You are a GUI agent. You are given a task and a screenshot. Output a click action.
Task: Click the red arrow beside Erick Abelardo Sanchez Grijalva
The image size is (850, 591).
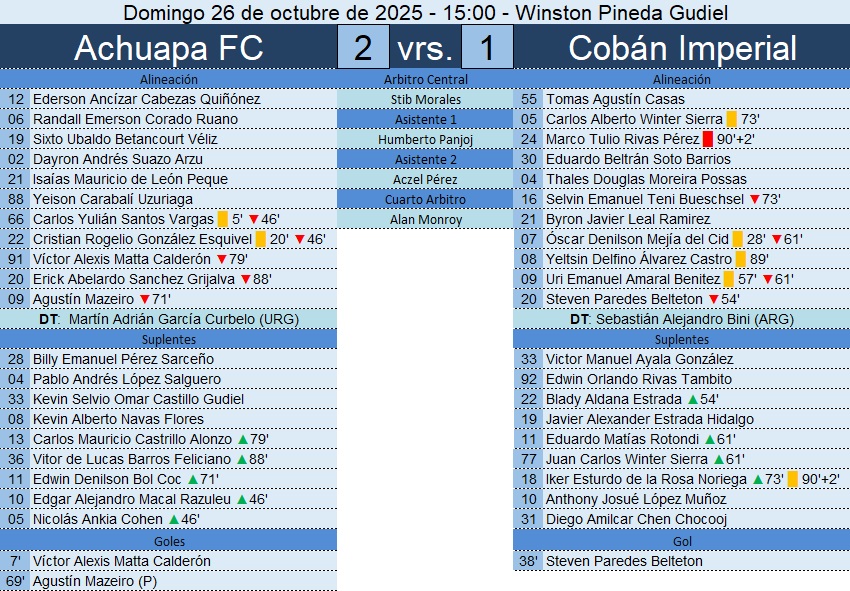[244, 279]
